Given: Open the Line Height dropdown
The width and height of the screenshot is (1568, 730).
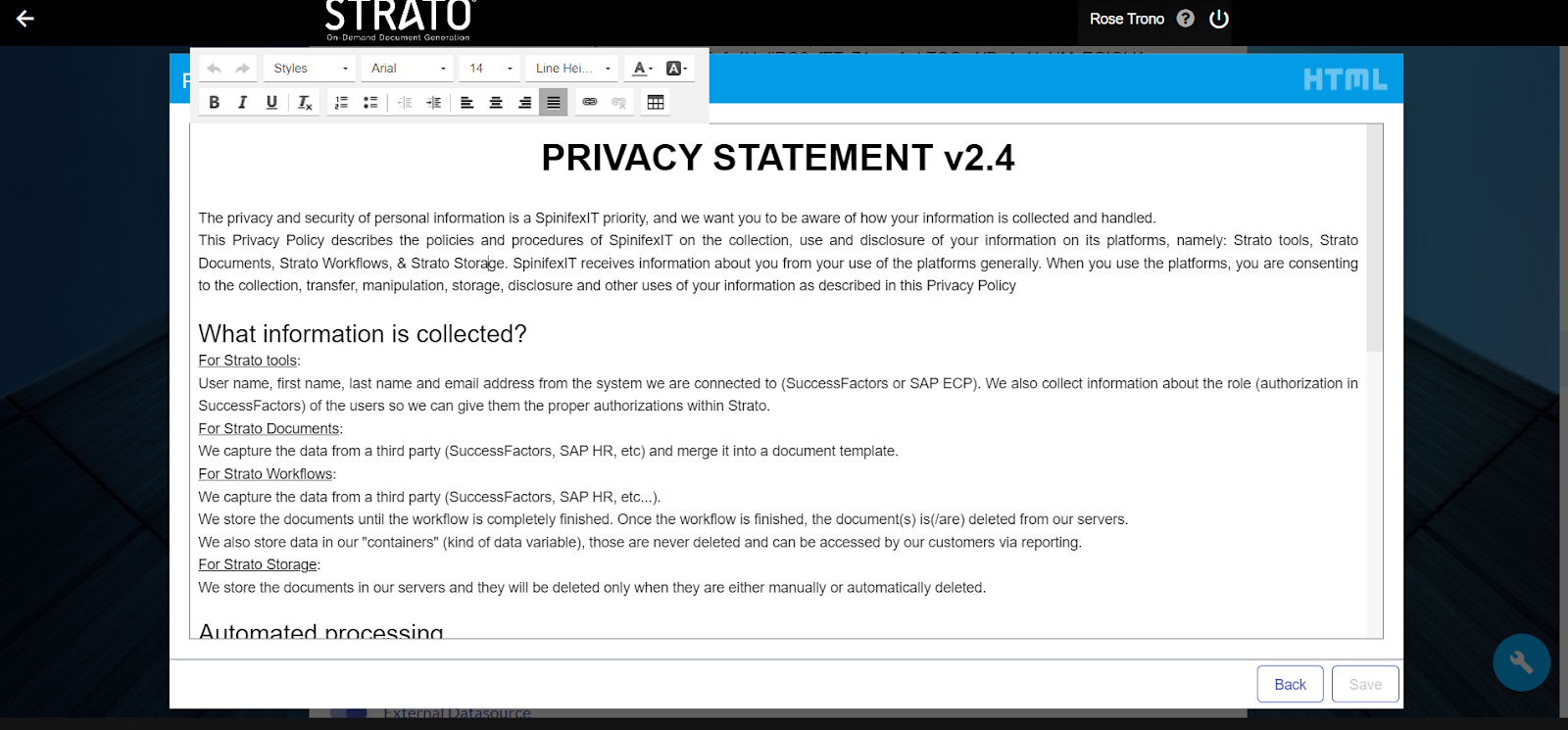Looking at the screenshot, I should coord(572,69).
